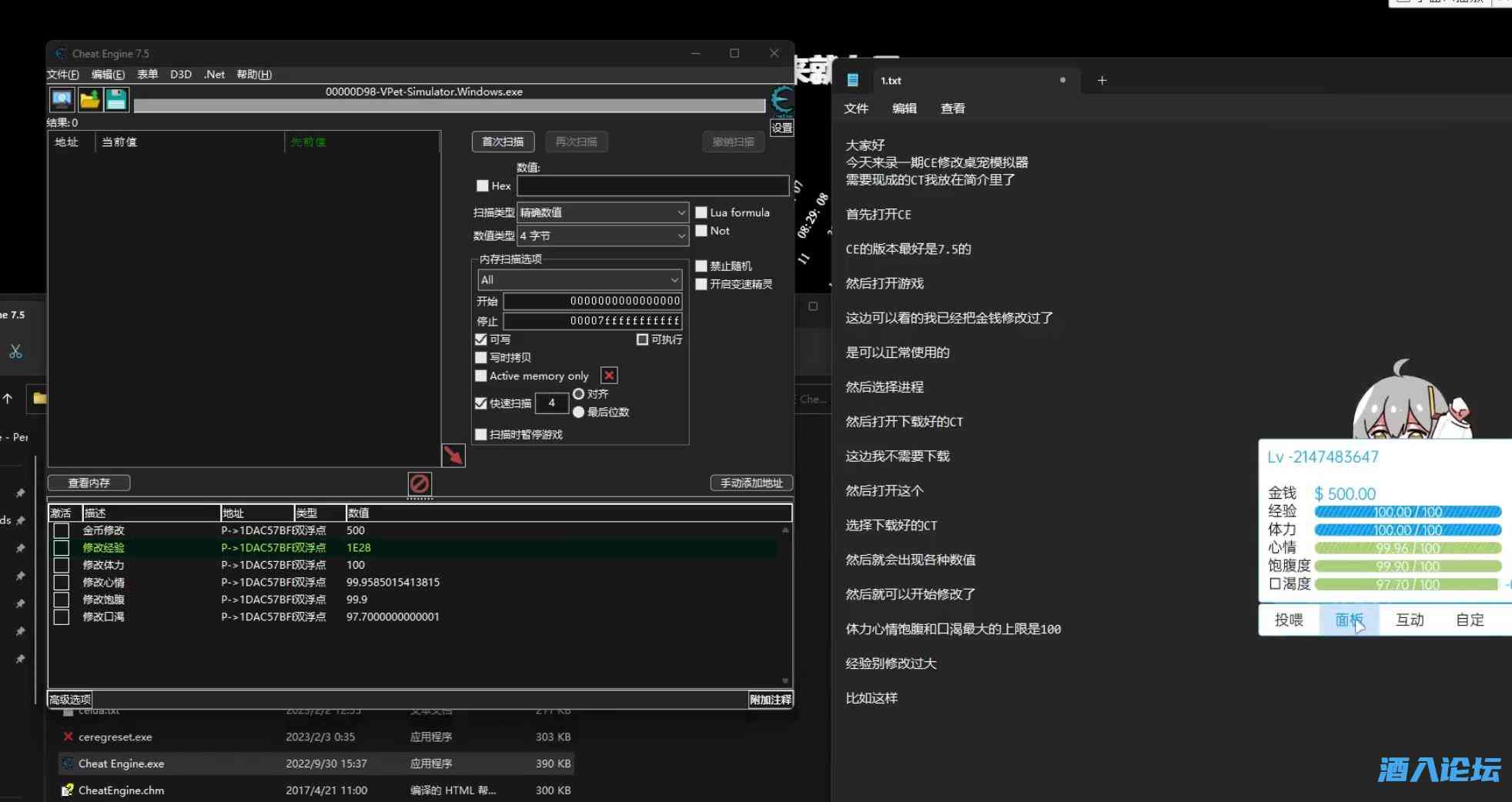Click the 首次扫描 first scan button
The image size is (1512, 802).
503,142
